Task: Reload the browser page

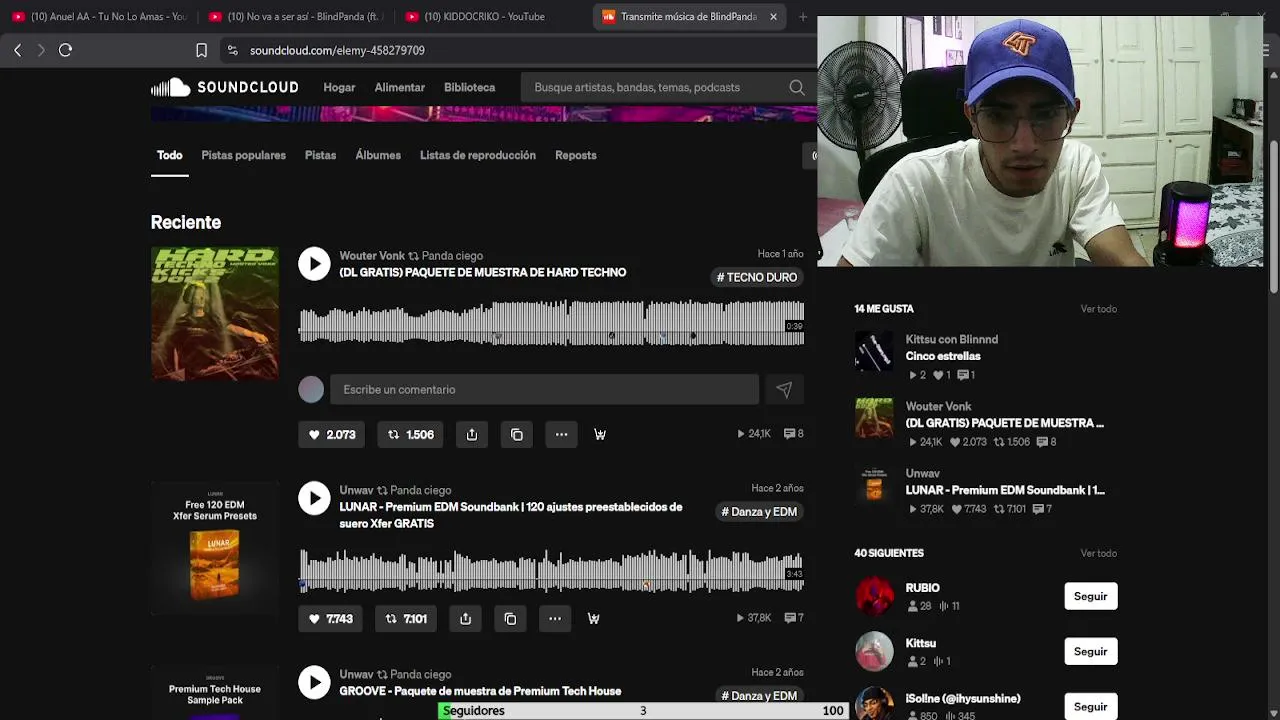Action: tap(65, 50)
